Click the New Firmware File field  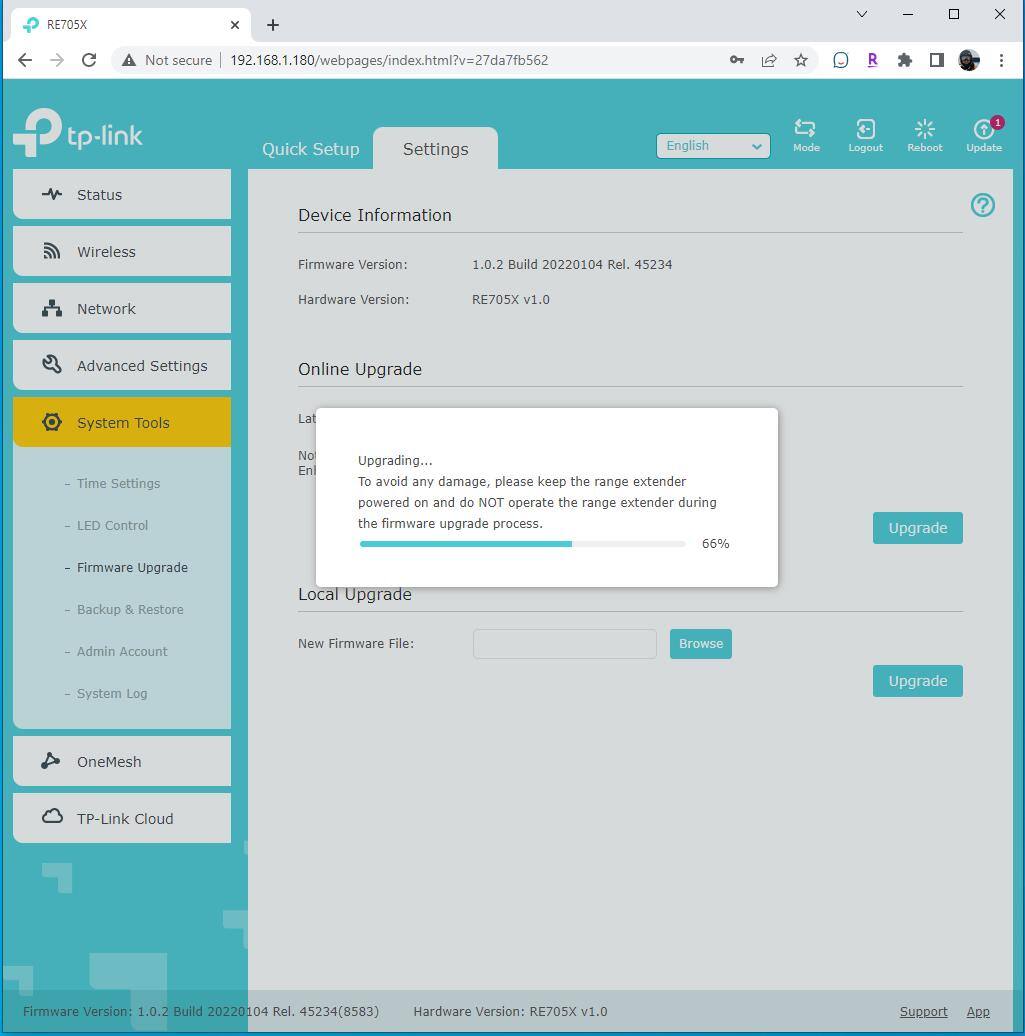(564, 644)
